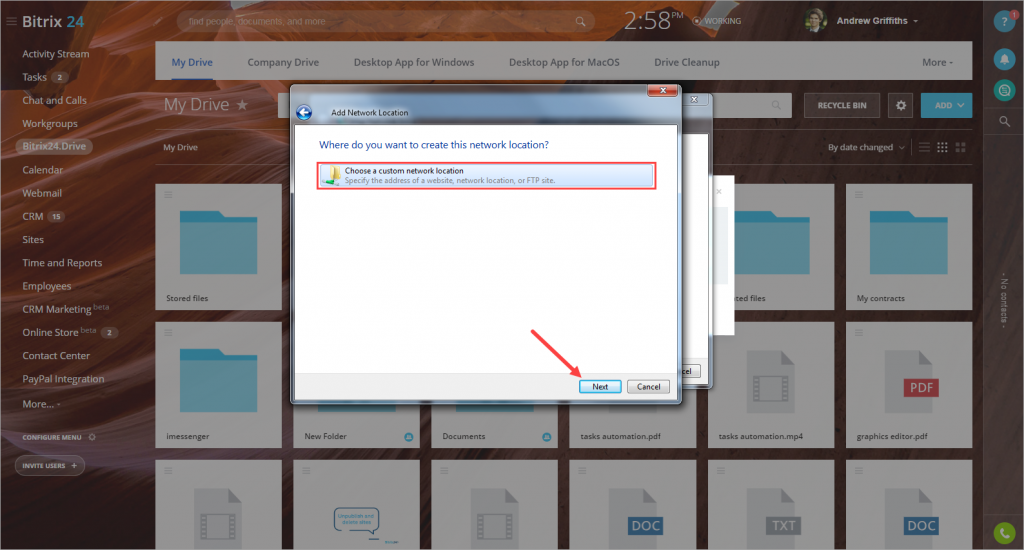Click CONFIGURE MENU link
The width and height of the screenshot is (1024, 550).
click(x=52, y=437)
